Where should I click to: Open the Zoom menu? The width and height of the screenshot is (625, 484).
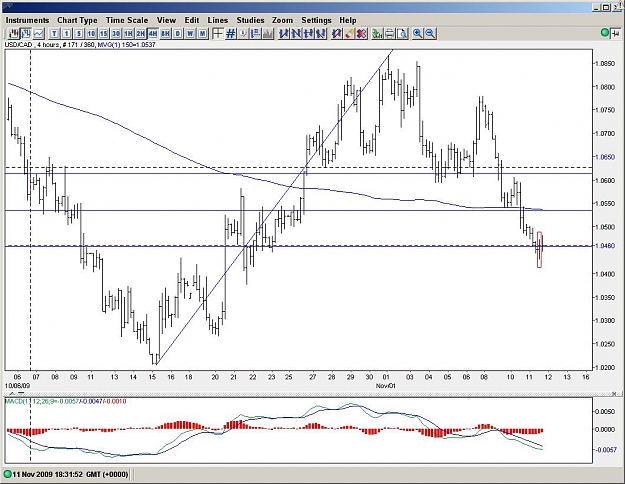pyautogui.click(x=282, y=20)
